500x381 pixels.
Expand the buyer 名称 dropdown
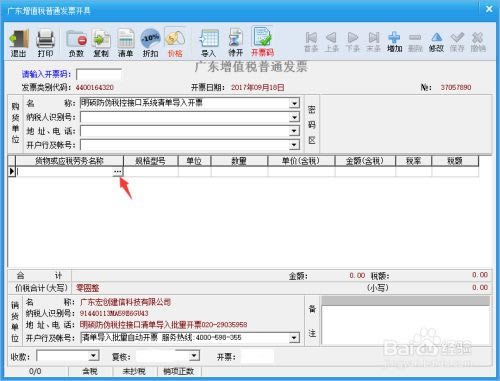pyautogui.click(x=294, y=103)
